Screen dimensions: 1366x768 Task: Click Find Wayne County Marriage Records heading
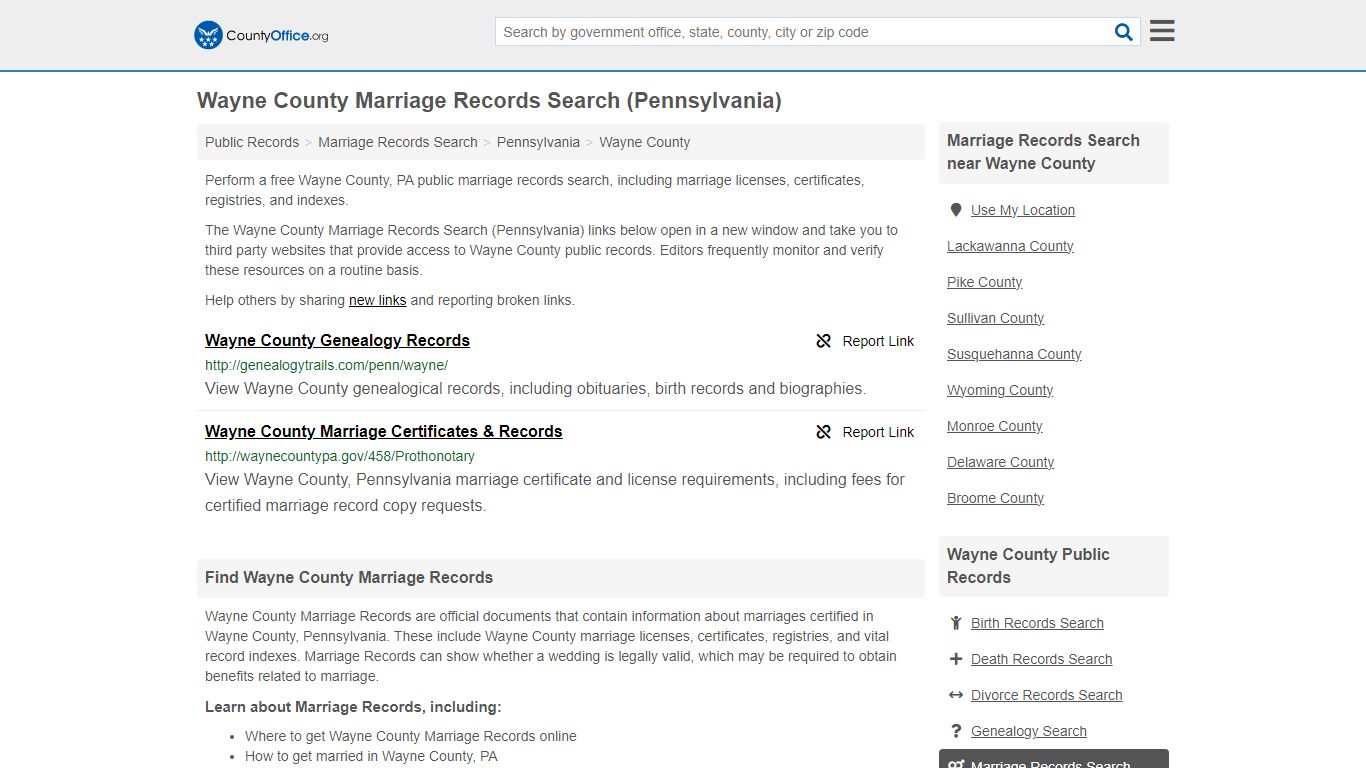click(349, 577)
